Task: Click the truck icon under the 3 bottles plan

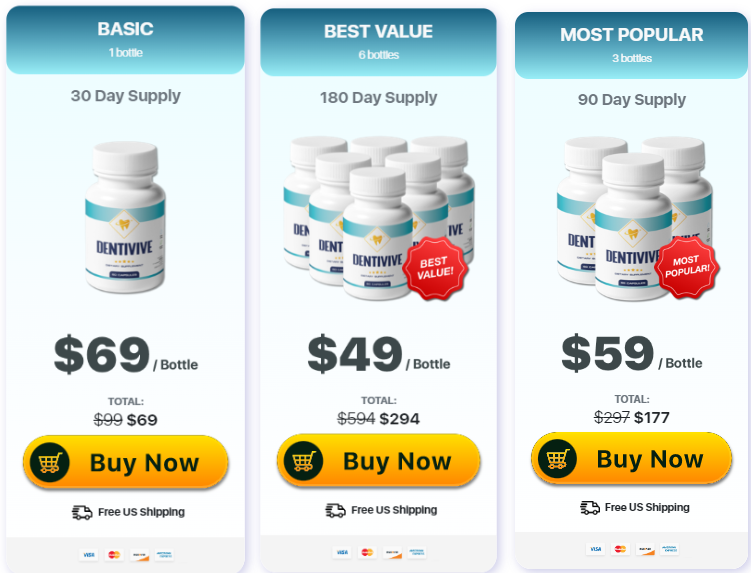Action: coord(590,507)
